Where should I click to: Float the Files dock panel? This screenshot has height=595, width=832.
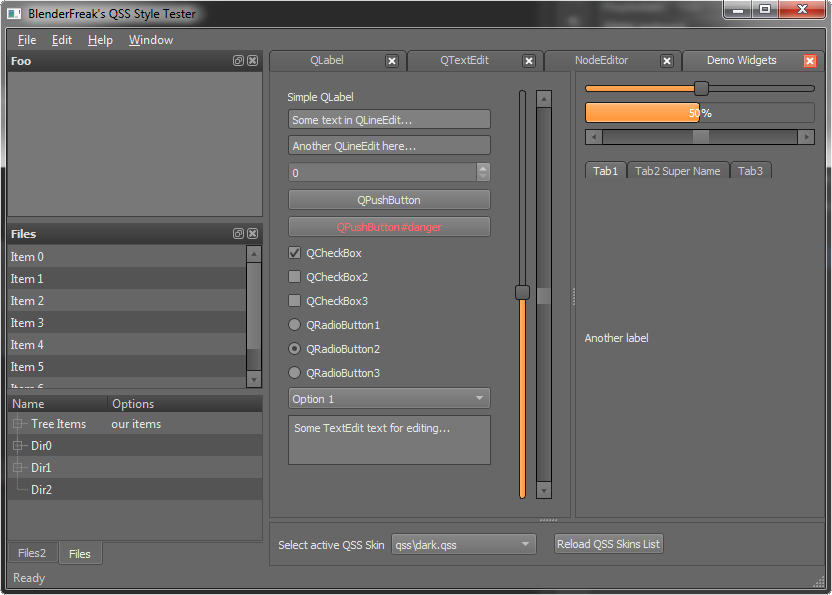coord(238,234)
